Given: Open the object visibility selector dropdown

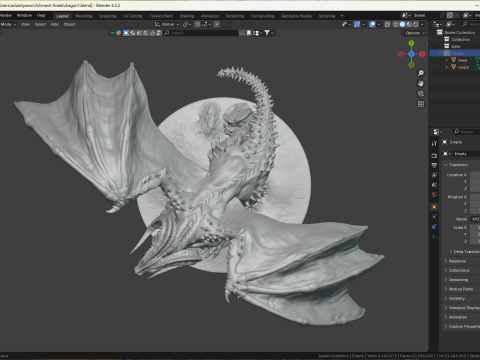Looking at the screenshot, I should [x=346, y=24].
